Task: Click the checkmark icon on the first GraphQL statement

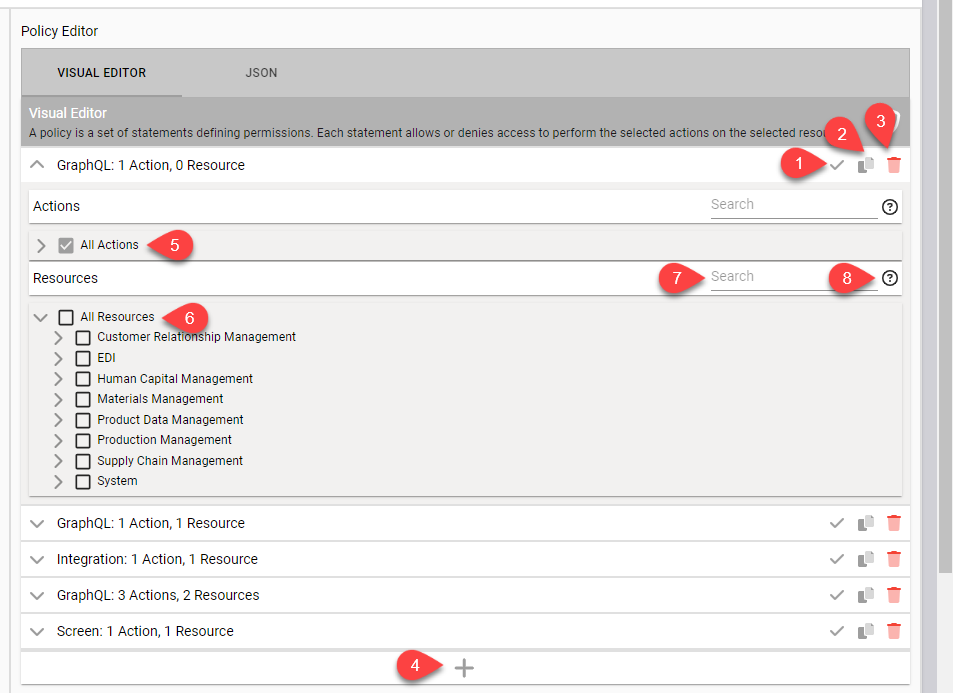Action: [837, 165]
